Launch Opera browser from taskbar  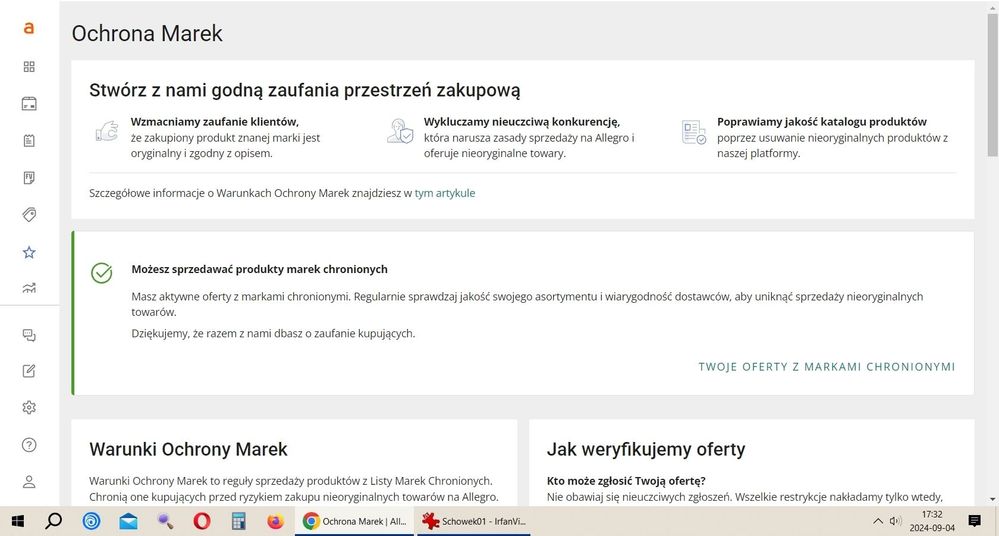(x=202, y=521)
